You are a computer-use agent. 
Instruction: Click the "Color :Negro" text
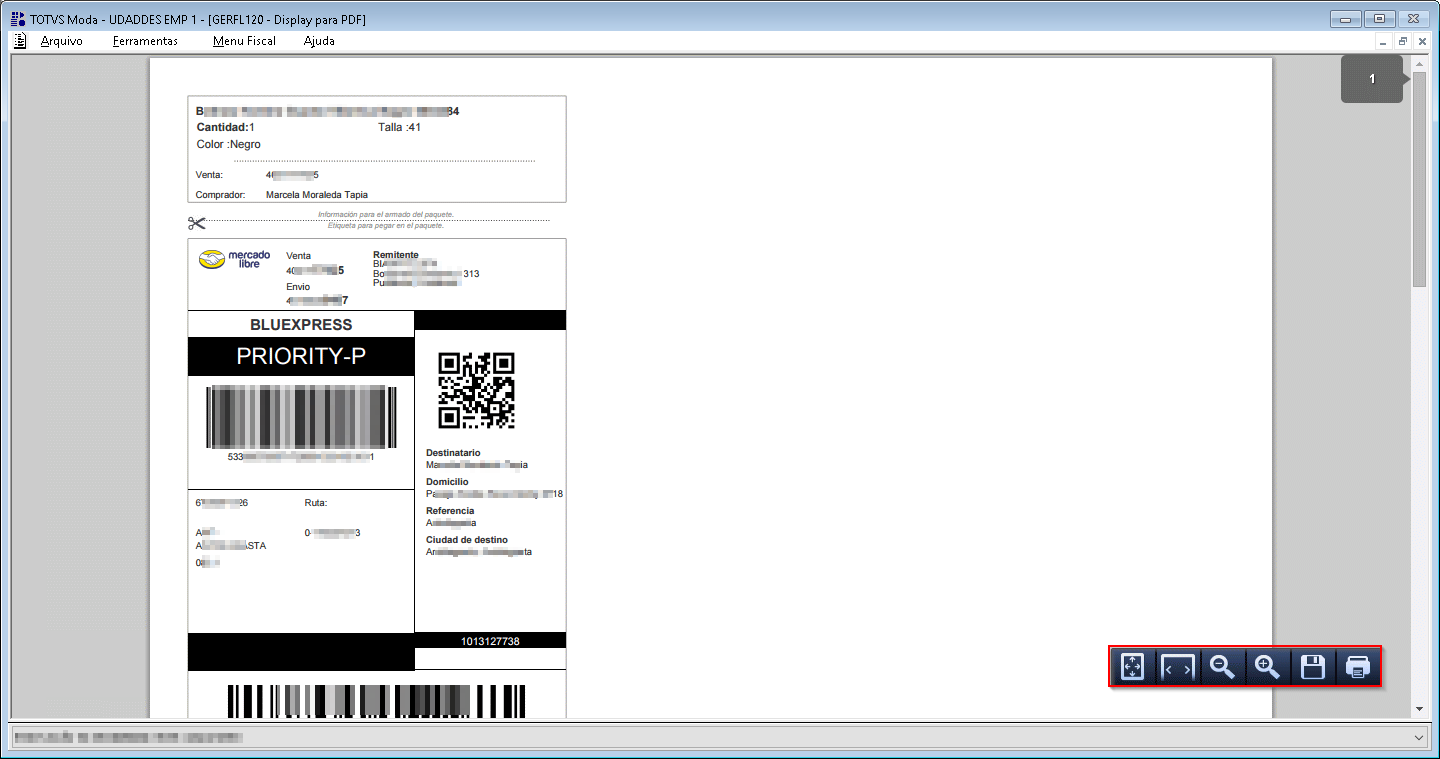coord(229,145)
